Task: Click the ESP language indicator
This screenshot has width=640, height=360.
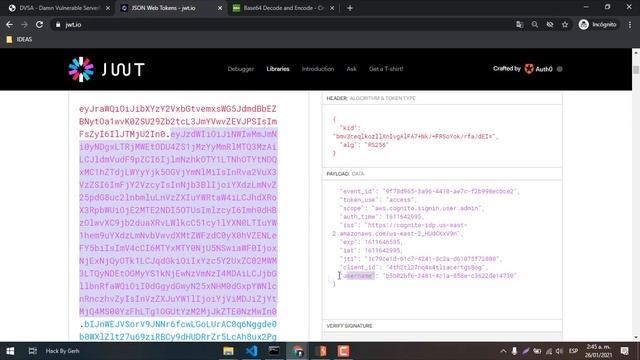Action: 573,351
